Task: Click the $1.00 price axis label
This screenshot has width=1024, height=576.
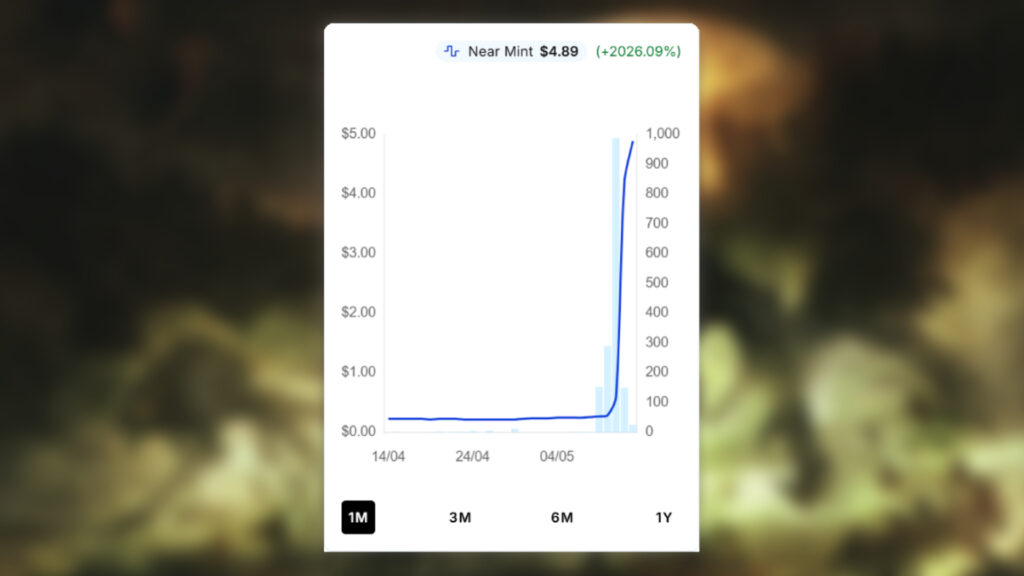Action: (358, 372)
